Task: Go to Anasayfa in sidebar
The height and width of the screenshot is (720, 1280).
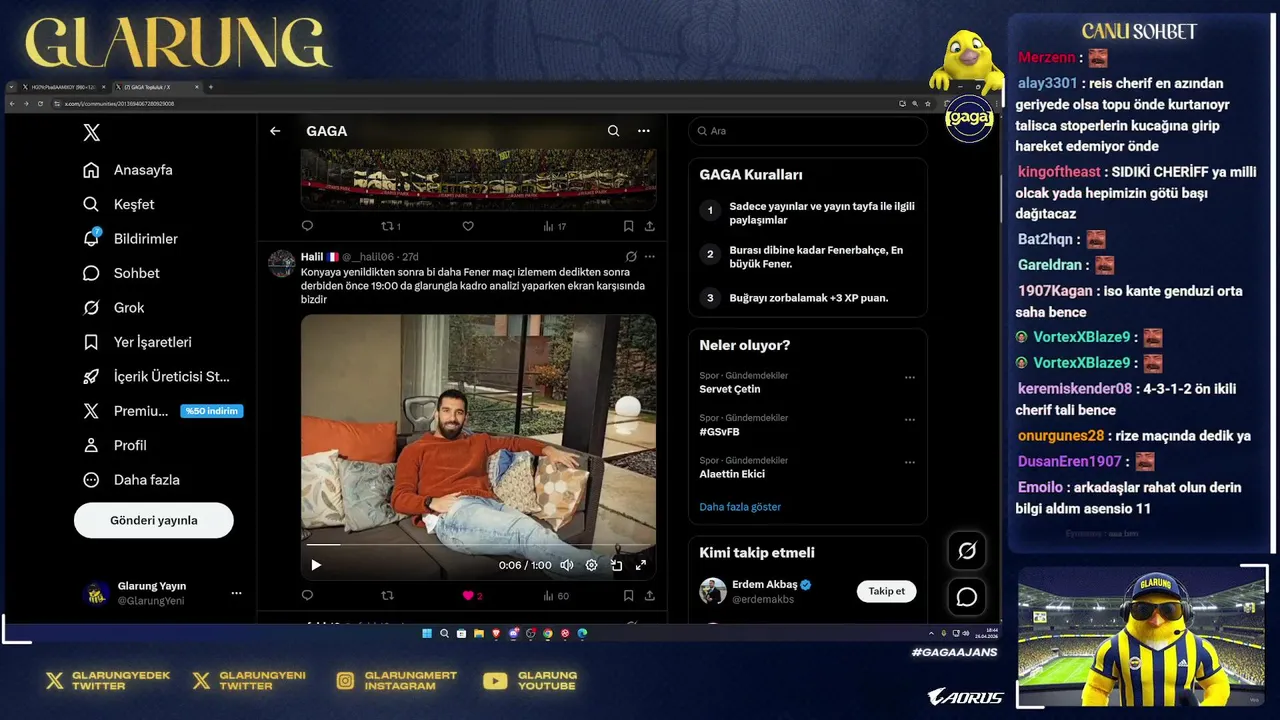Action: [x=128, y=170]
